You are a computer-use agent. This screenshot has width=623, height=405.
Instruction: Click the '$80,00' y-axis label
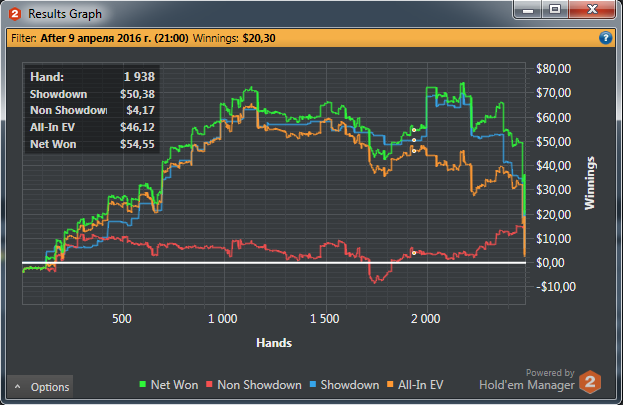click(x=553, y=69)
